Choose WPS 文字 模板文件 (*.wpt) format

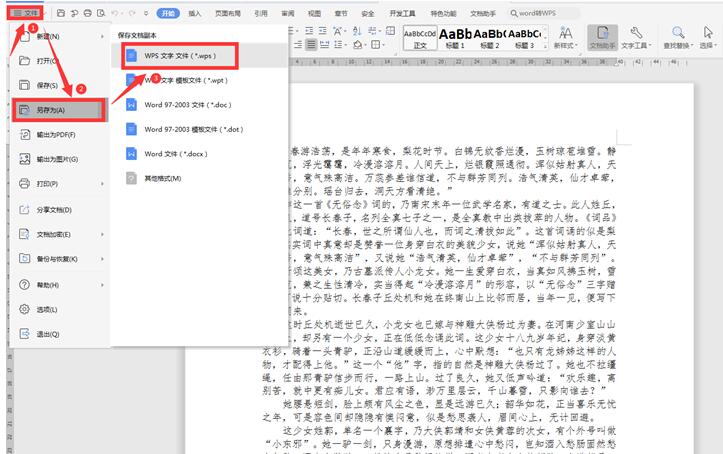tap(199, 80)
